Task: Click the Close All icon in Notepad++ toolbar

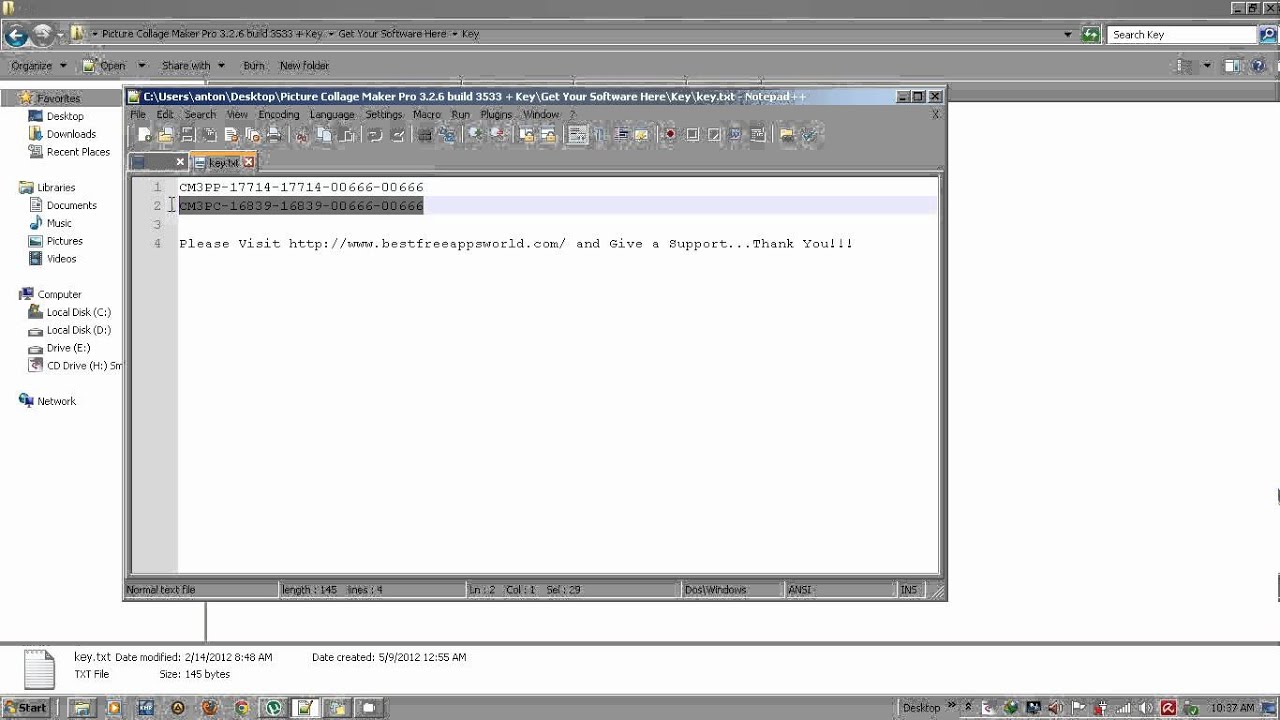Action: coord(251,135)
